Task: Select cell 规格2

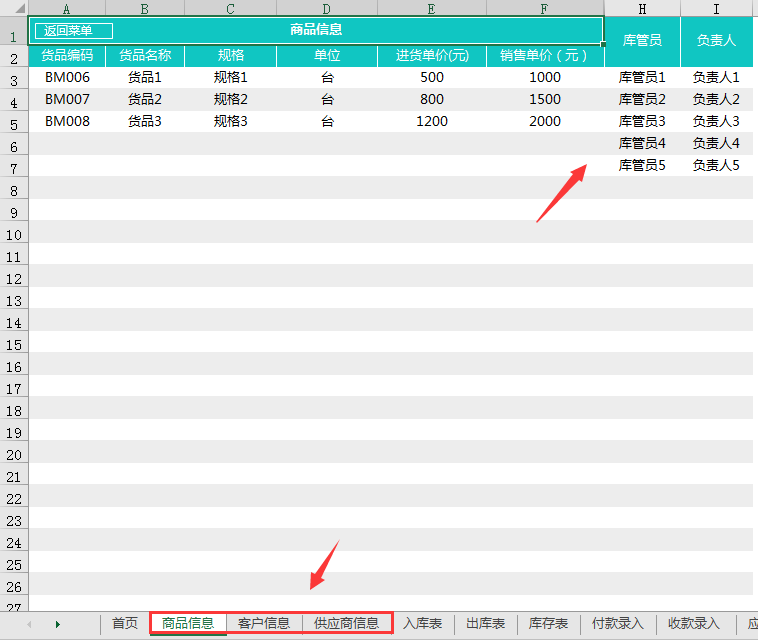Action: 231,100
